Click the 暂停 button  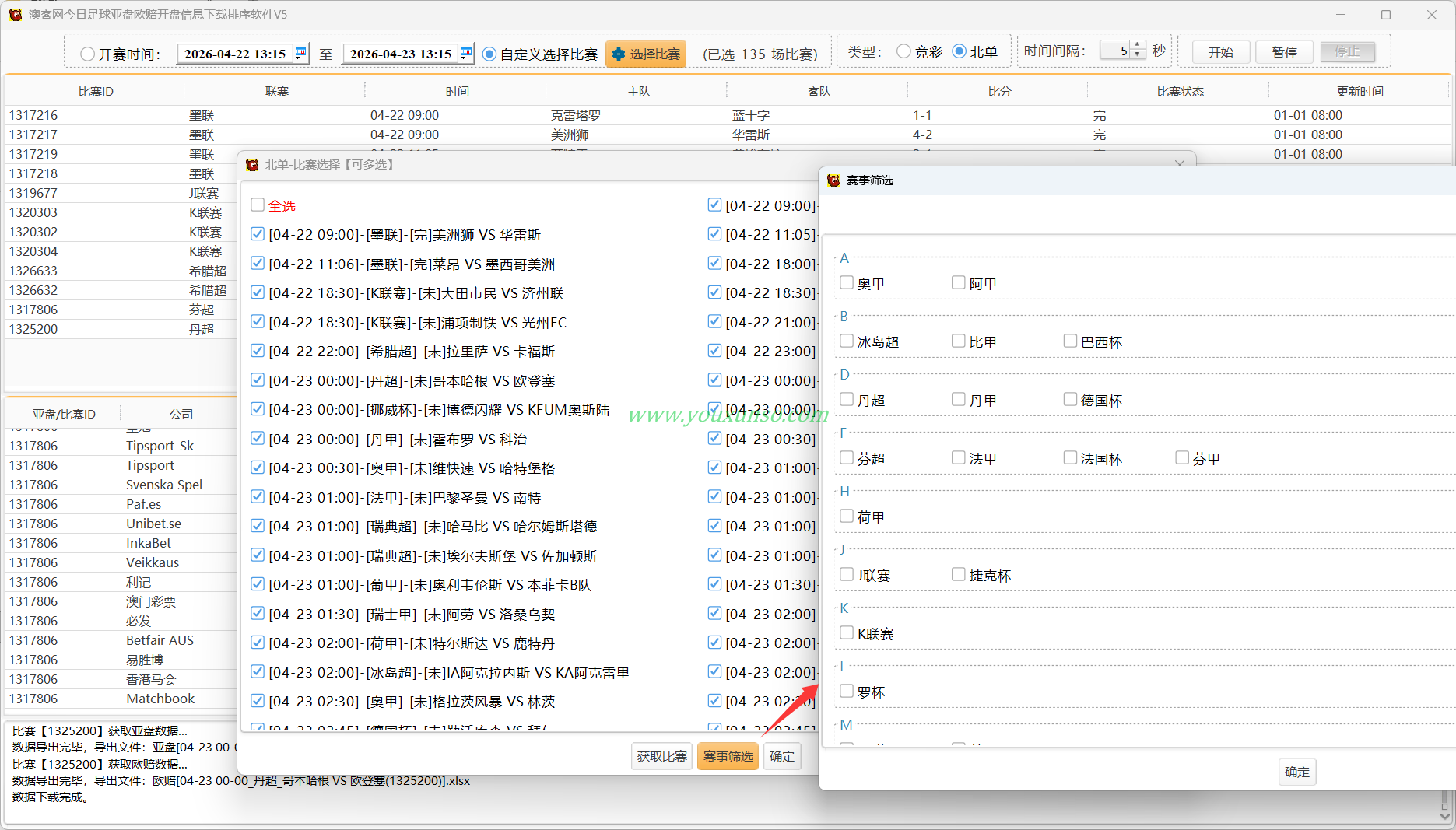point(1285,52)
